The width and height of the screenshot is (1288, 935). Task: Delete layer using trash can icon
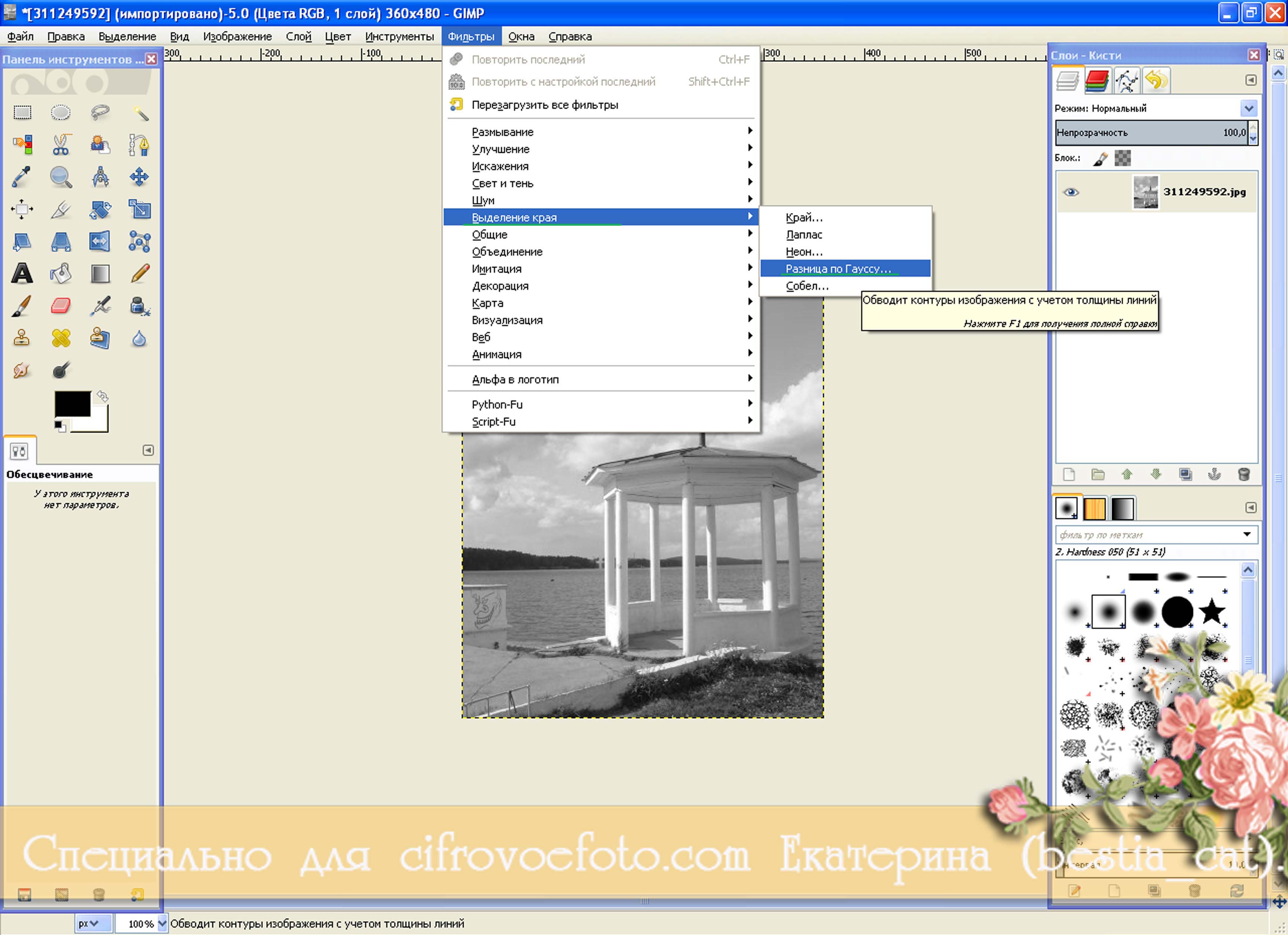[1243, 475]
